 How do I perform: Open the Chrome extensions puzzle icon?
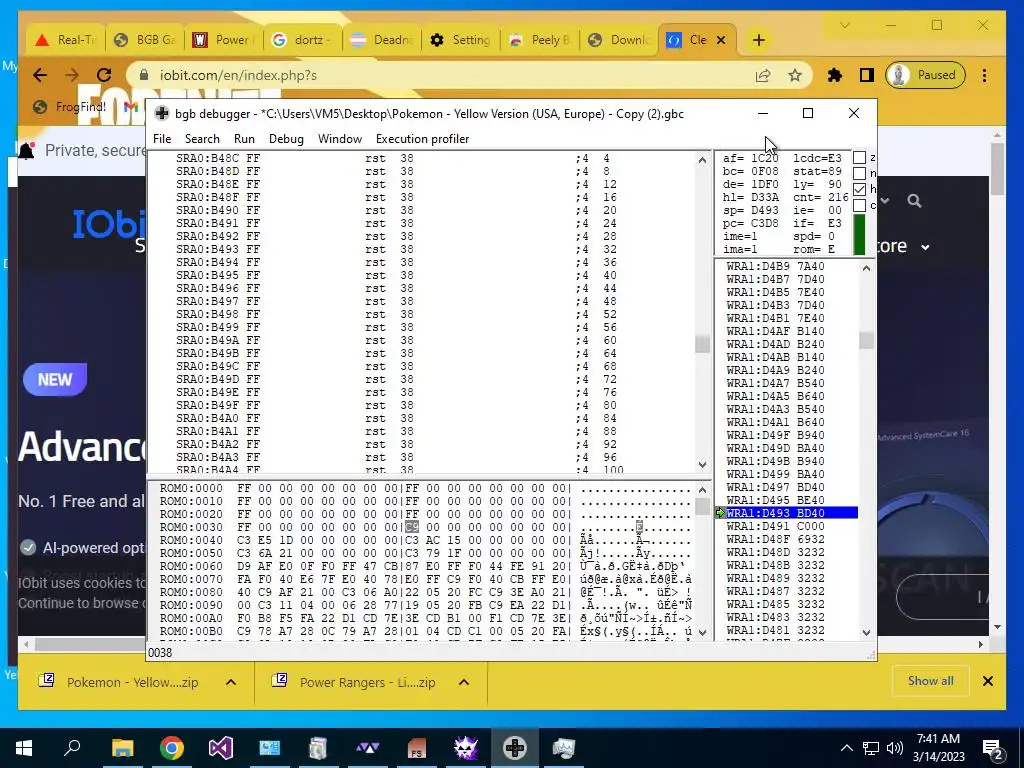(835, 75)
